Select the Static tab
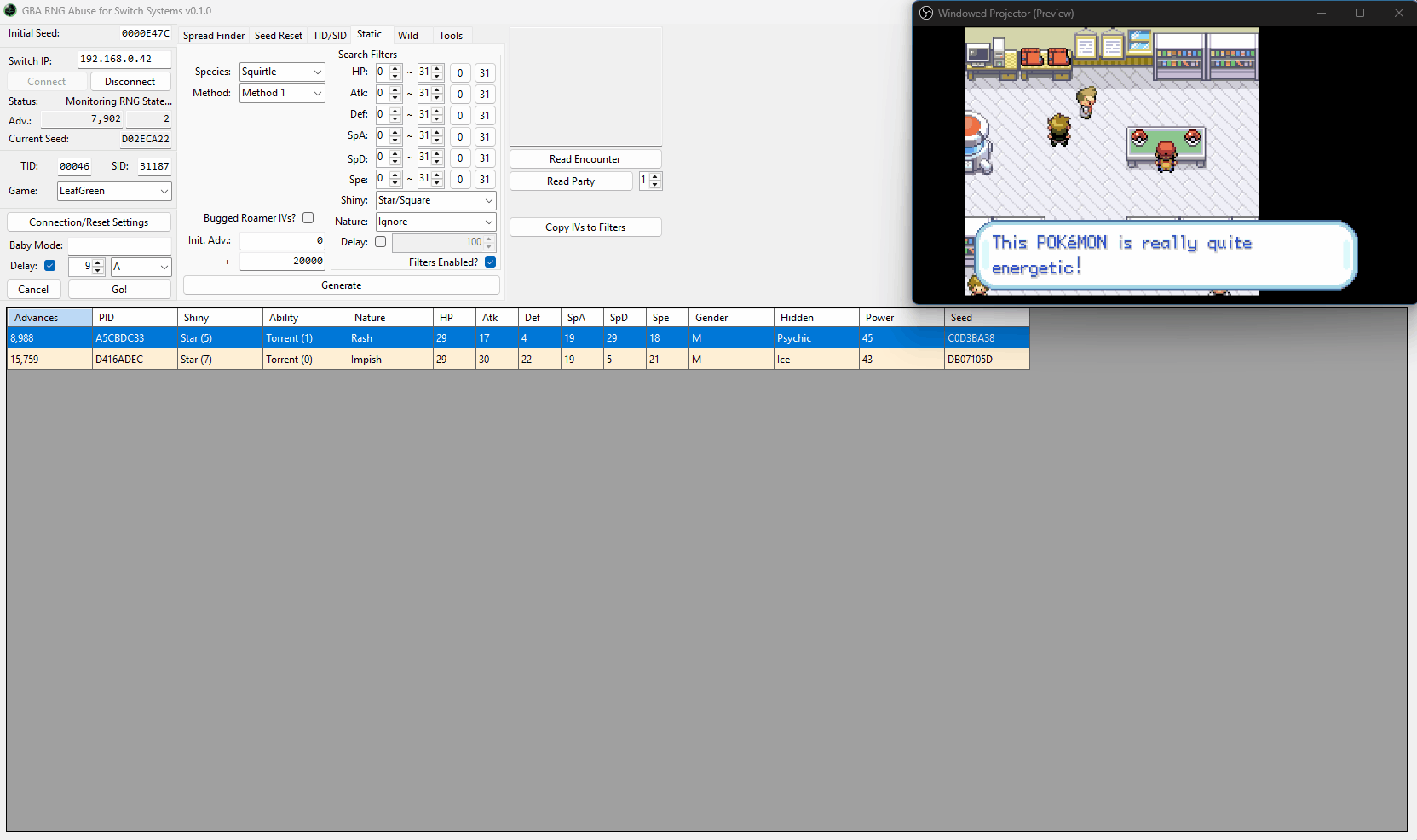The image size is (1417, 840). pyautogui.click(x=370, y=34)
